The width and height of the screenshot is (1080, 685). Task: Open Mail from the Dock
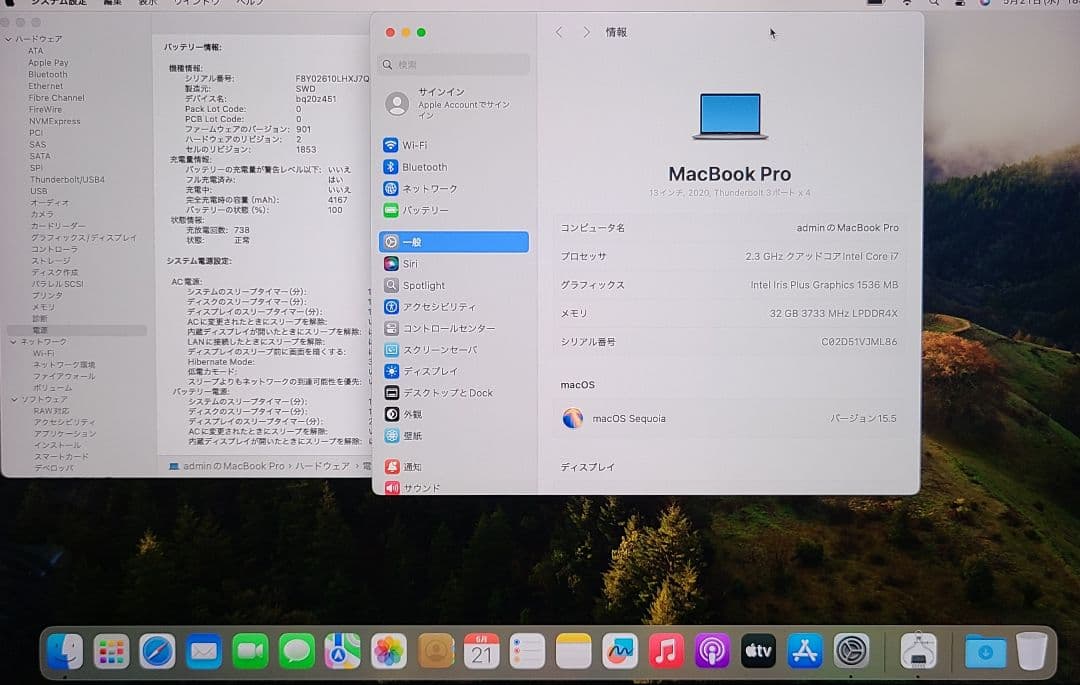click(x=203, y=651)
